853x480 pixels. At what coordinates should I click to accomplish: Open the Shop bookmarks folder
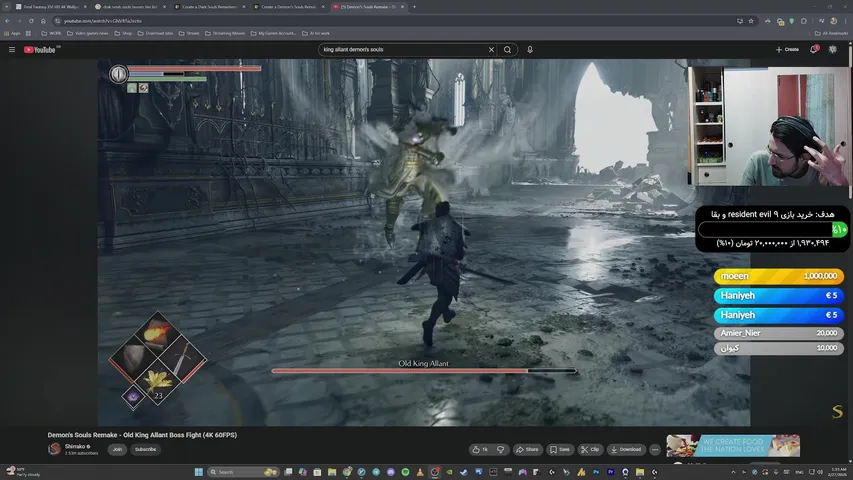pyautogui.click(x=123, y=33)
